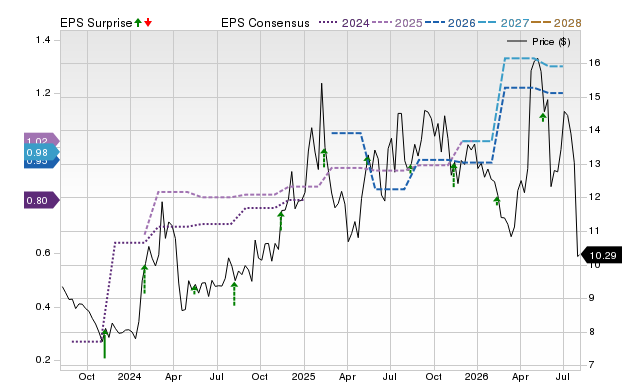Click the green surprise arrow in November 2025
The height and width of the screenshot is (382, 640).
click(x=453, y=175)
